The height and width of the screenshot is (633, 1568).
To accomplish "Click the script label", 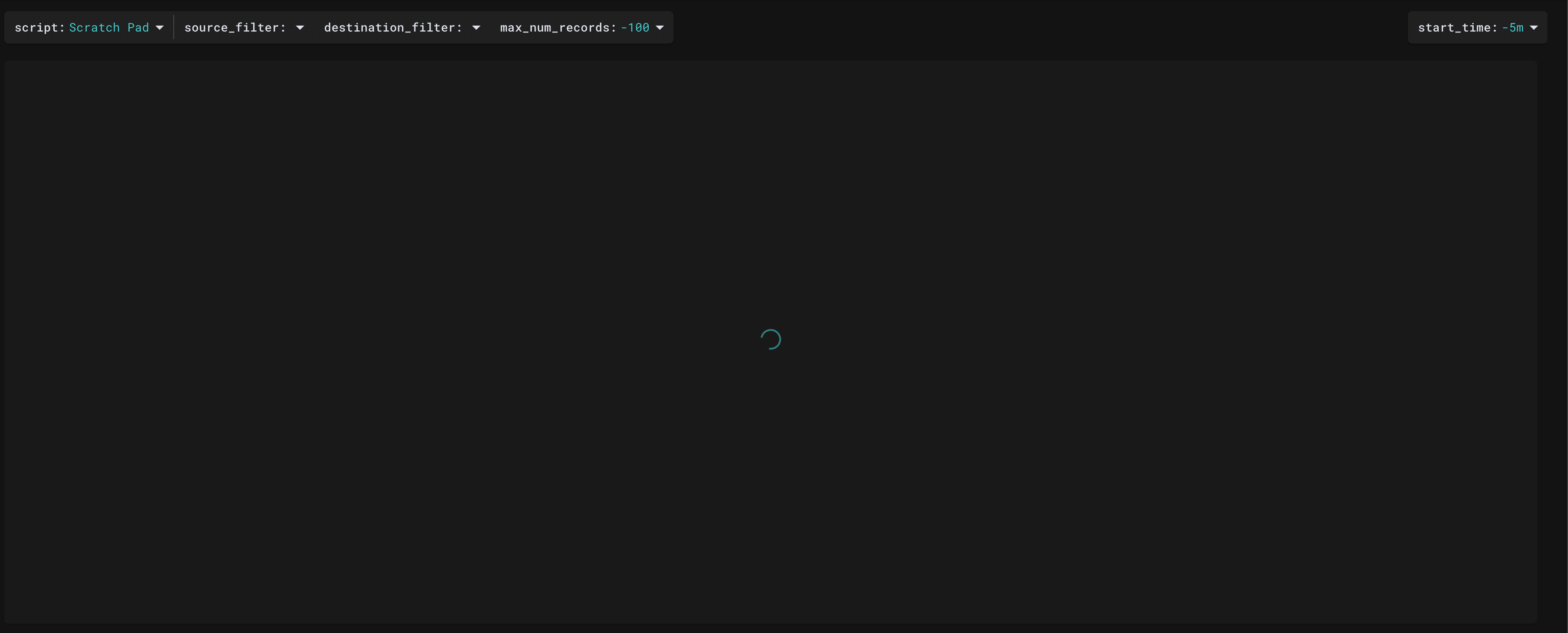I will pos(40,27).
